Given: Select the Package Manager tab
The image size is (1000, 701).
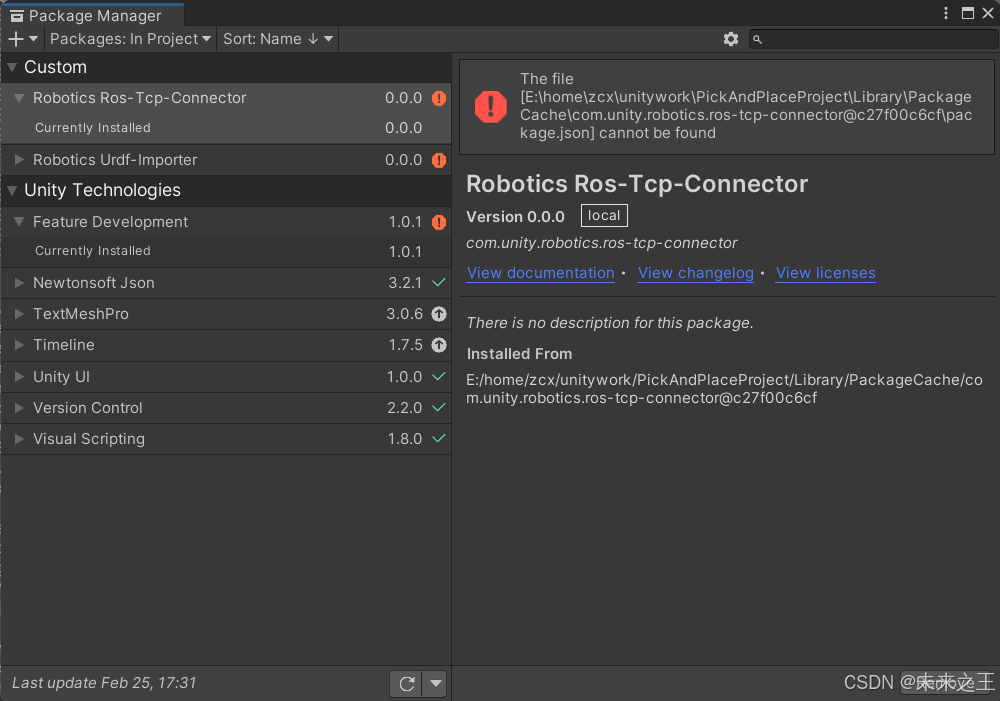Looking at the screenshot, I should (x=92, y=15).
